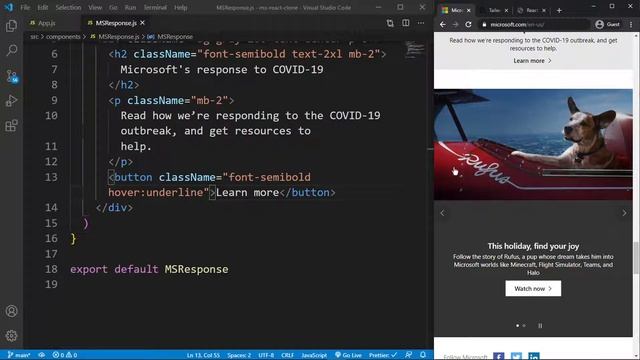The width and height of the screenshot is (640, 360).
Task: Open the Guest profile button in browser
Action: point(608,24)
